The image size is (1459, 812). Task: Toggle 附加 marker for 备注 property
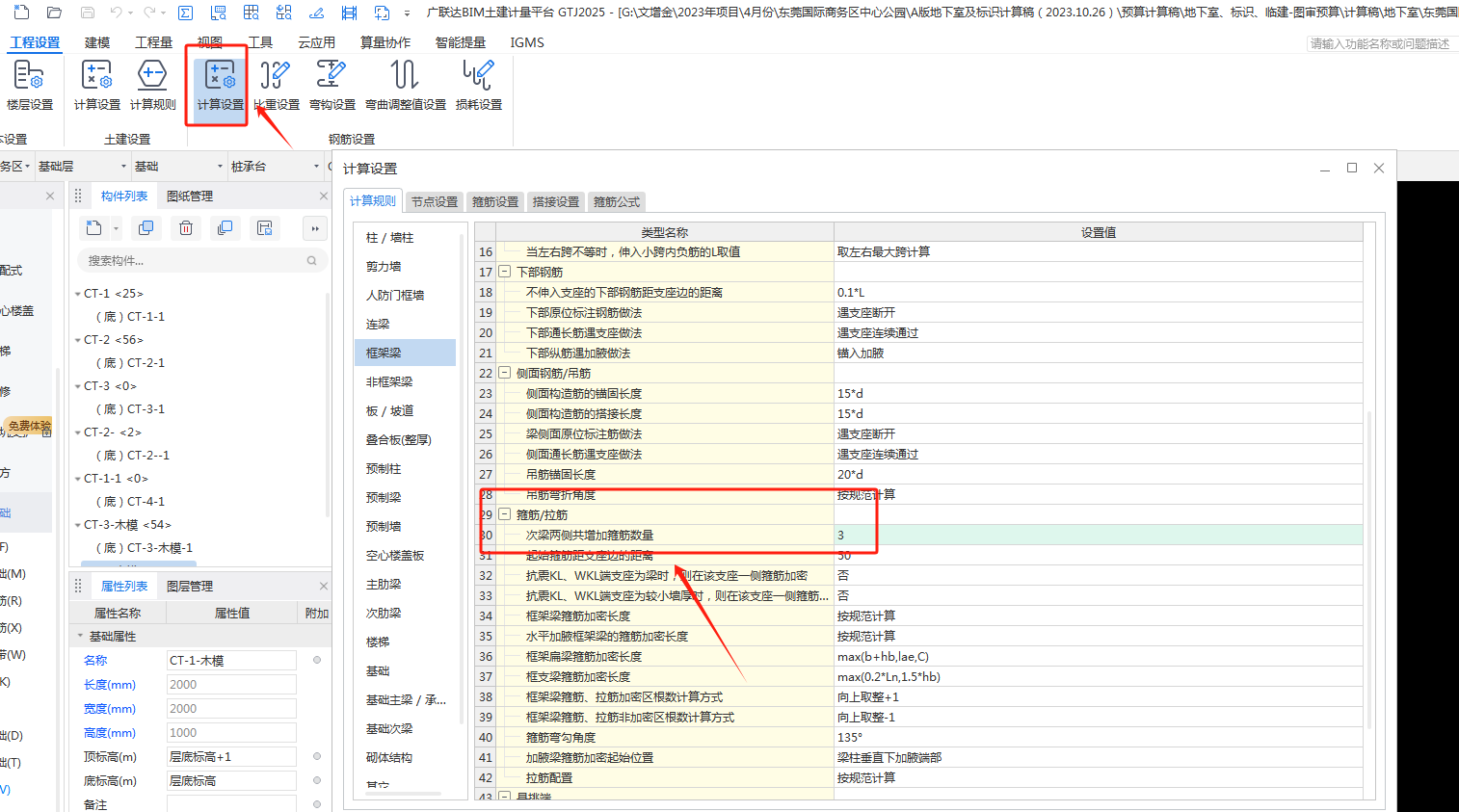point(317,804)
